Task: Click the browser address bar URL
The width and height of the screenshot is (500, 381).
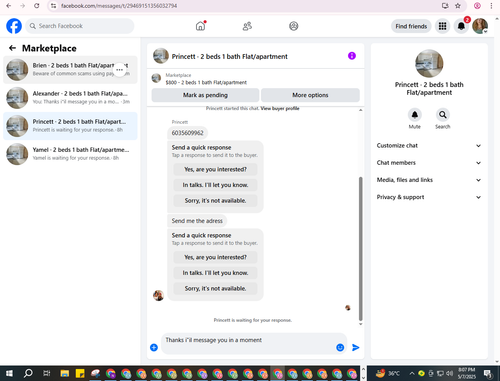Action: 119,6
